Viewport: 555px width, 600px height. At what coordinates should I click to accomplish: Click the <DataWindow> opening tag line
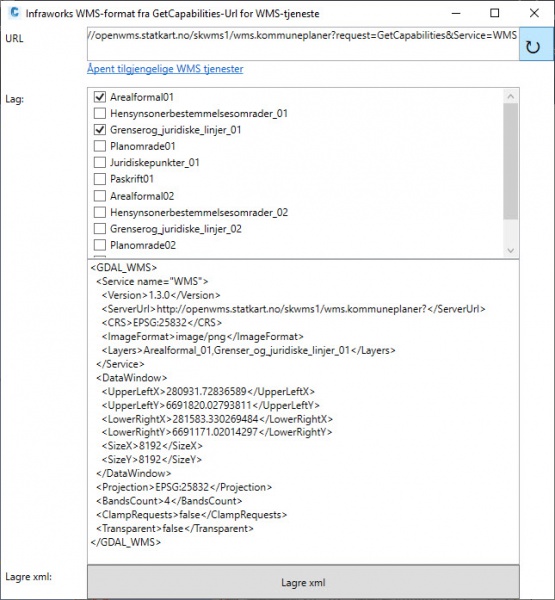(131, 378)
